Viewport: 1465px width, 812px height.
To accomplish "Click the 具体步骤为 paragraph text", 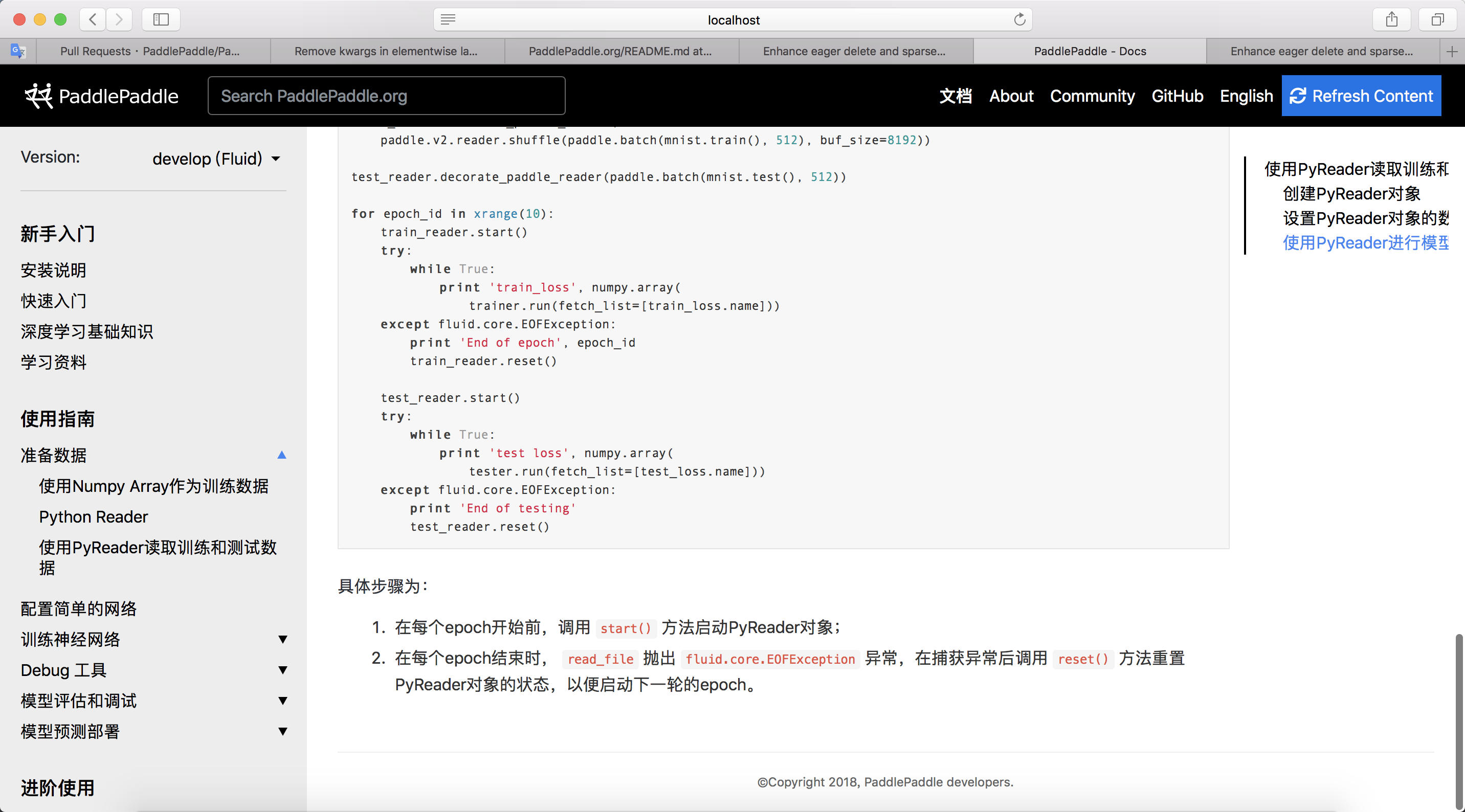I will [x=383, y=587].
